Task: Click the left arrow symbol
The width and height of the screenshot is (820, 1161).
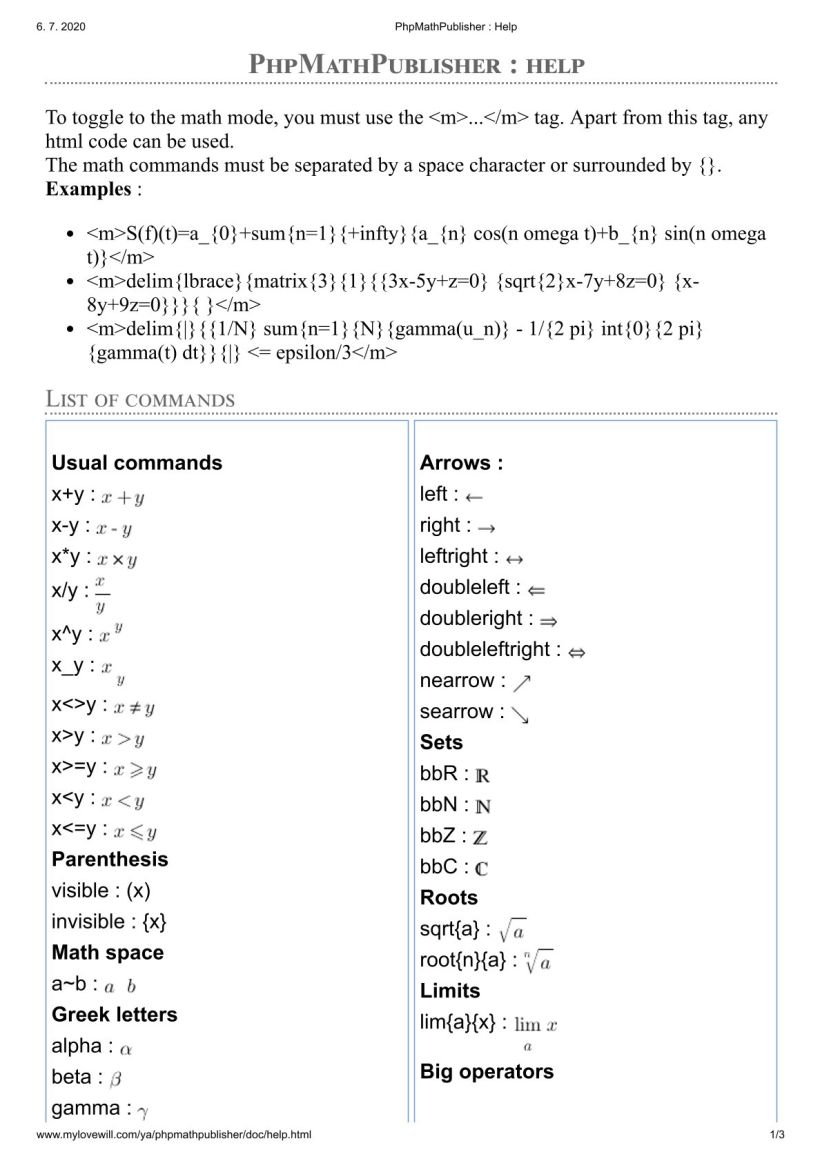Action: (474, 496)
